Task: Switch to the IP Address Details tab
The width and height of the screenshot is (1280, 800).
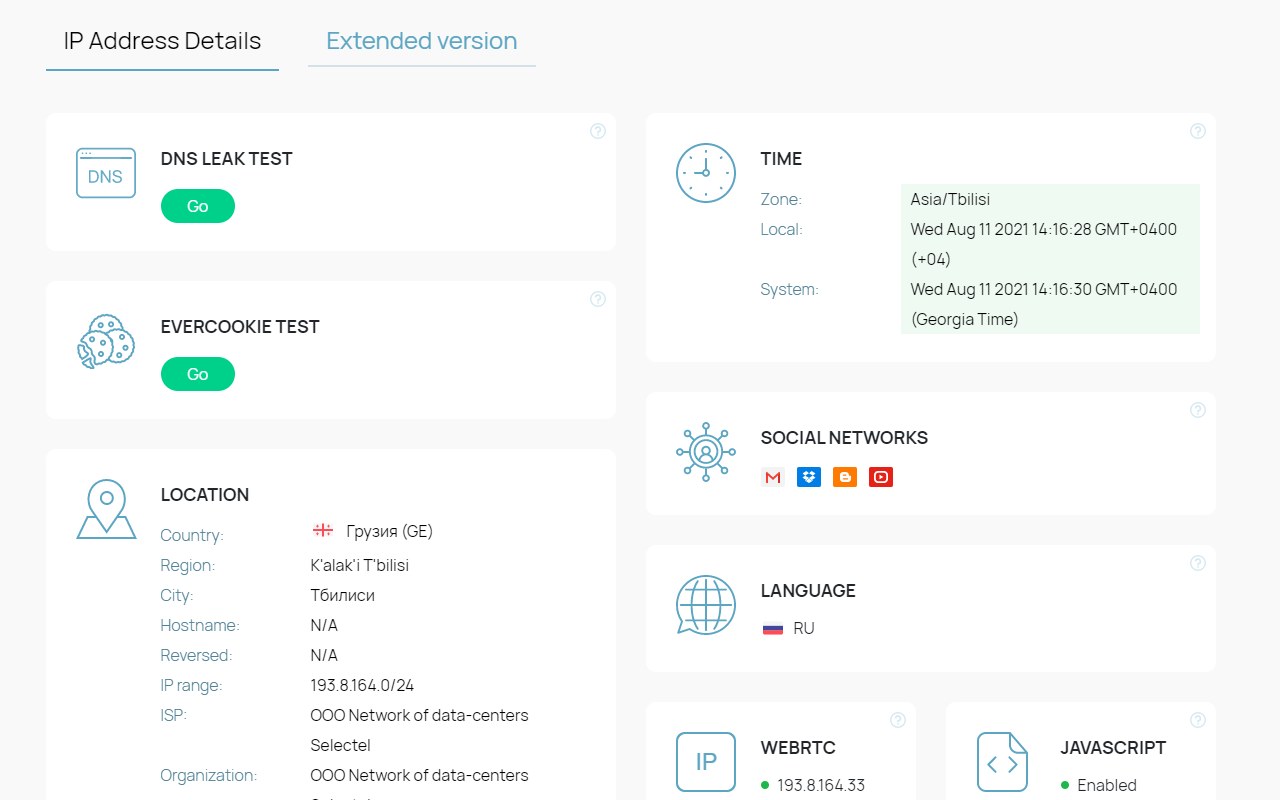Action: 162,41
